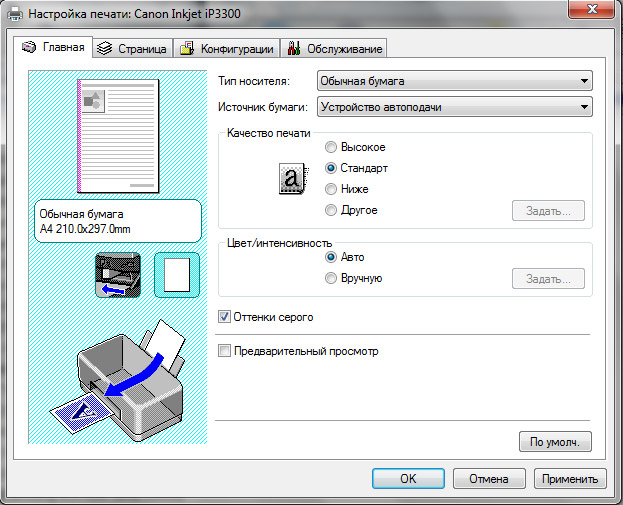This screenshot has height=505, width=623.
Task: Click the Главная tab printer icon
Action: click(29, 47)
